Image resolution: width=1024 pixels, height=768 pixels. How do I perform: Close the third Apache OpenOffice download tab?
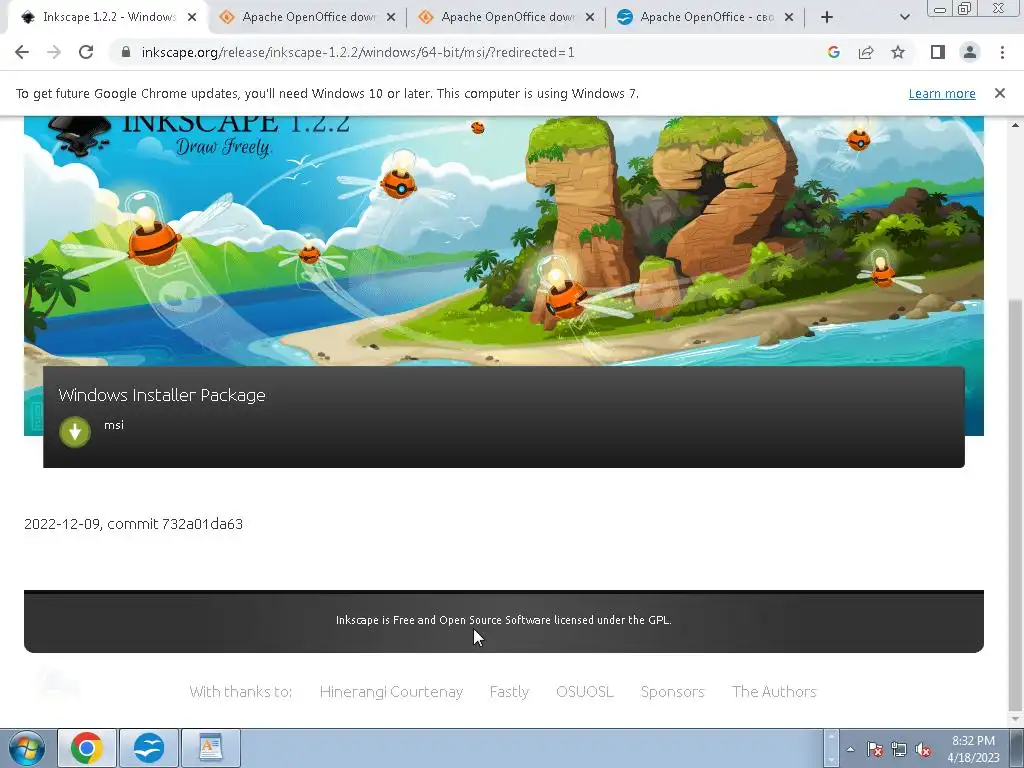point(590,17)
